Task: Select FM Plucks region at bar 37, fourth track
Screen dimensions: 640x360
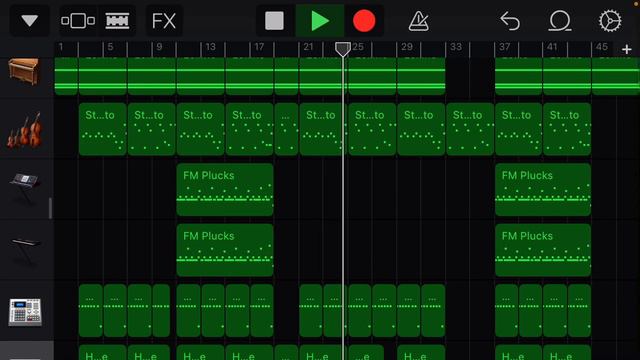Action: point(543,250)
